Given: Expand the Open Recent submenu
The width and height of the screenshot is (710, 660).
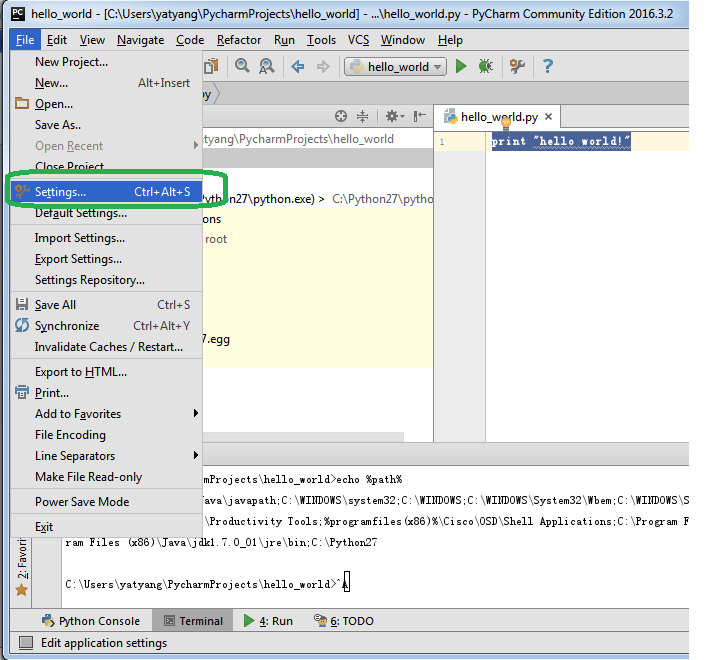Looking at the screenshot, I should pos(196,145).
